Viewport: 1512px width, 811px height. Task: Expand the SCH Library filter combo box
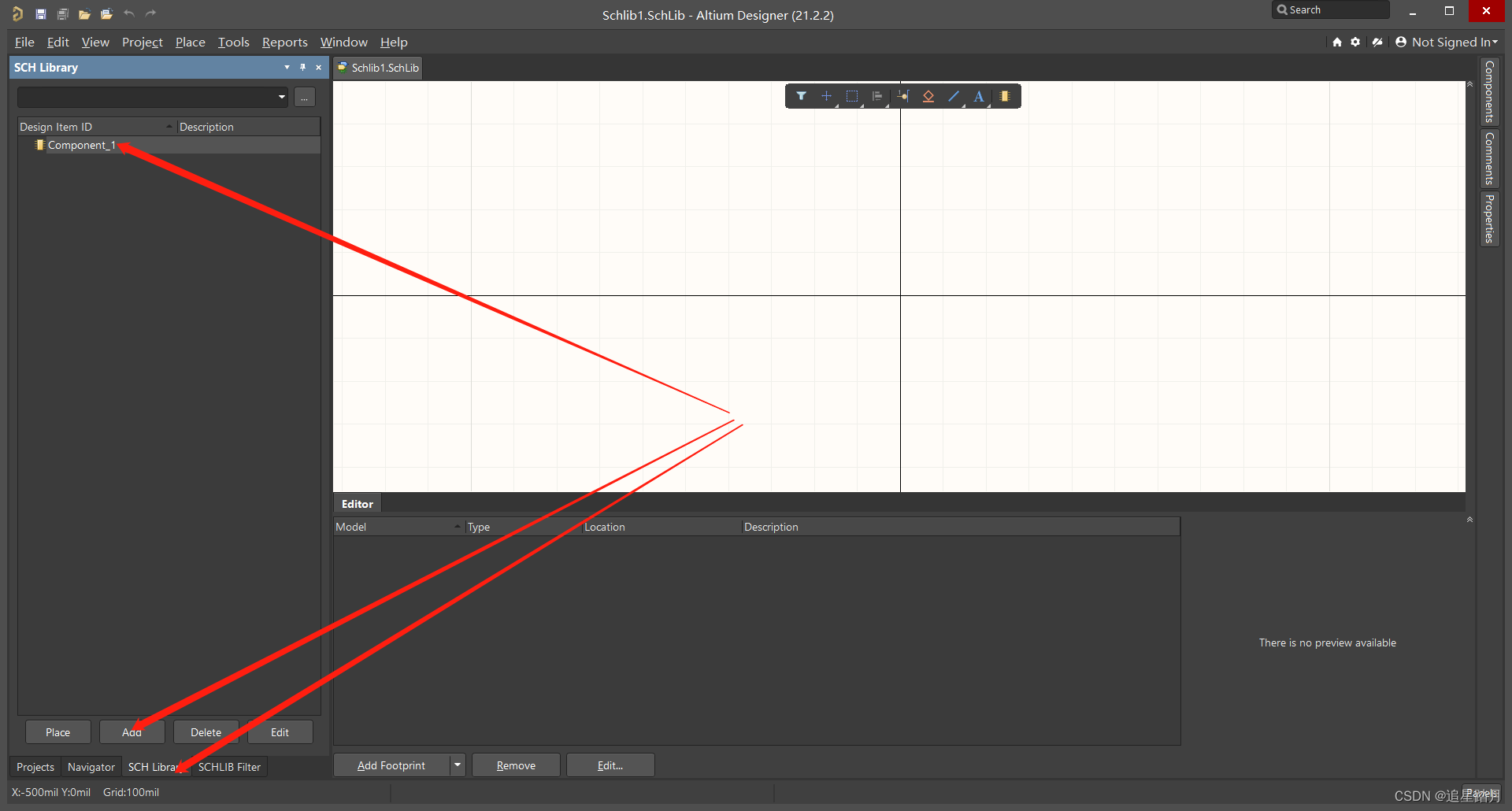coord(281,97)
